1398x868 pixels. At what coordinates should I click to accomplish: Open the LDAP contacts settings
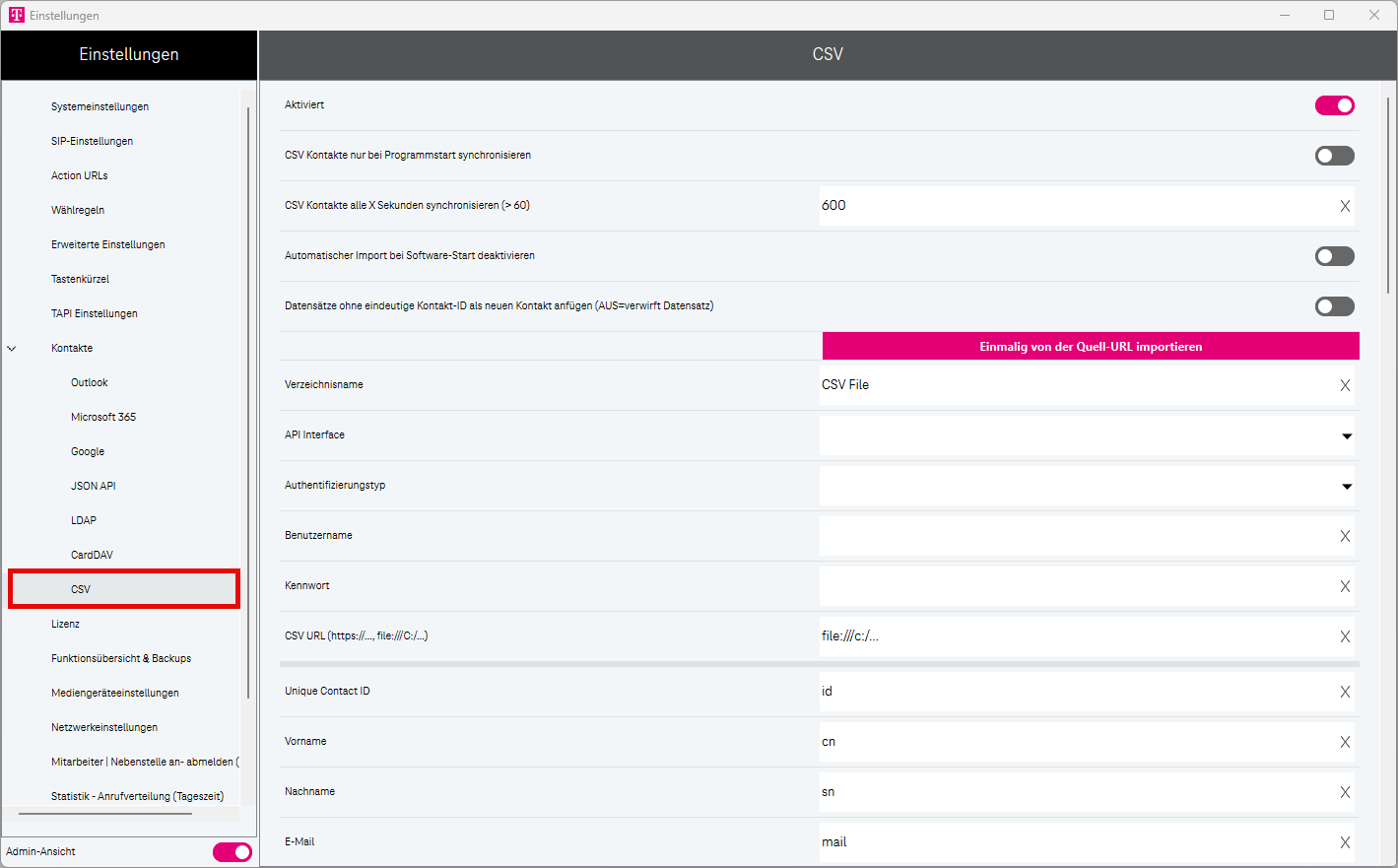pyautogui.click(x=84, y=520)
